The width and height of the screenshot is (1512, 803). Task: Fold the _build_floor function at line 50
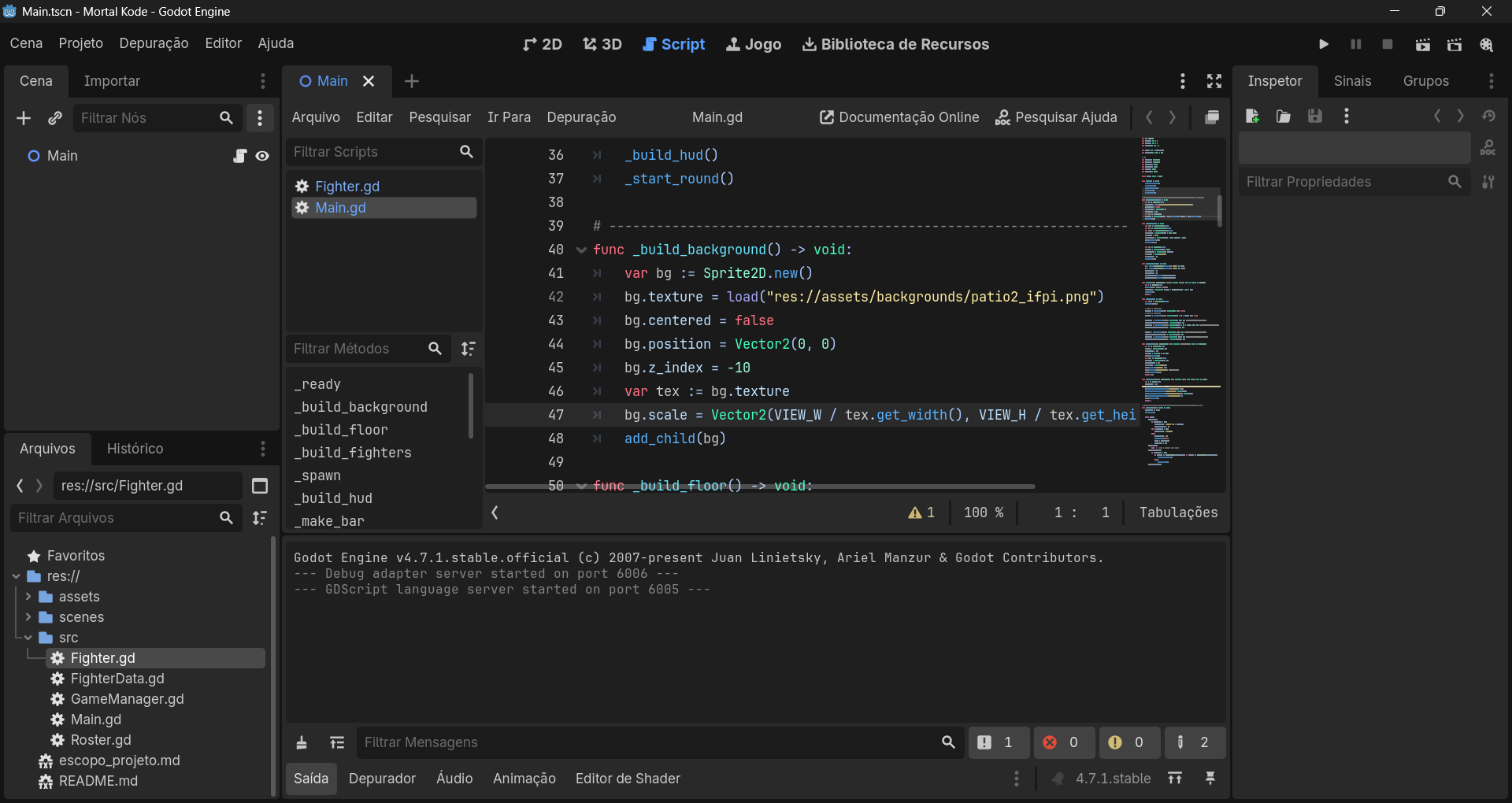coord(581,486)
